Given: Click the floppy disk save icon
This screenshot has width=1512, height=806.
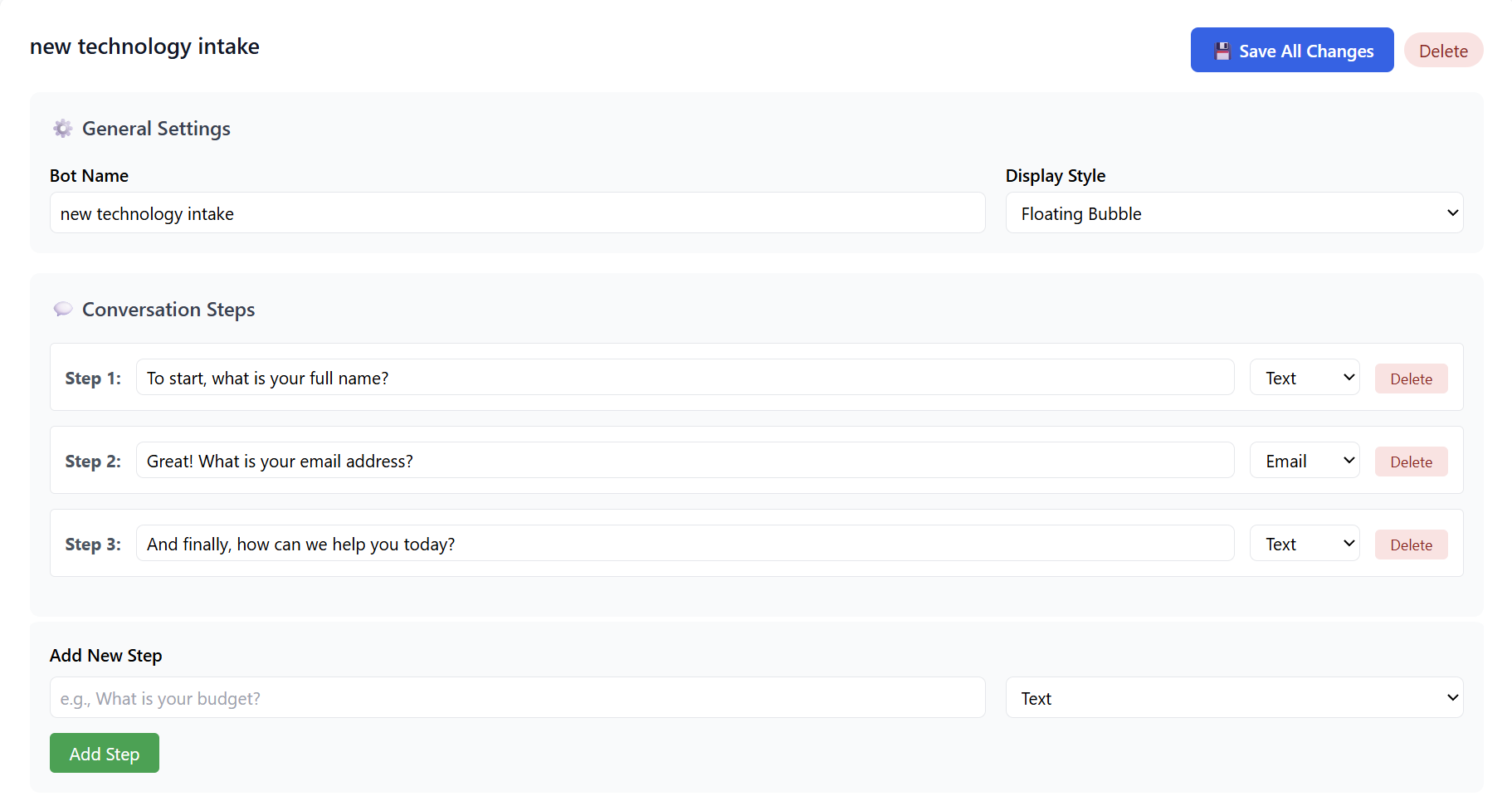Looking at the screenshot, I should (x=1222, y=51).
